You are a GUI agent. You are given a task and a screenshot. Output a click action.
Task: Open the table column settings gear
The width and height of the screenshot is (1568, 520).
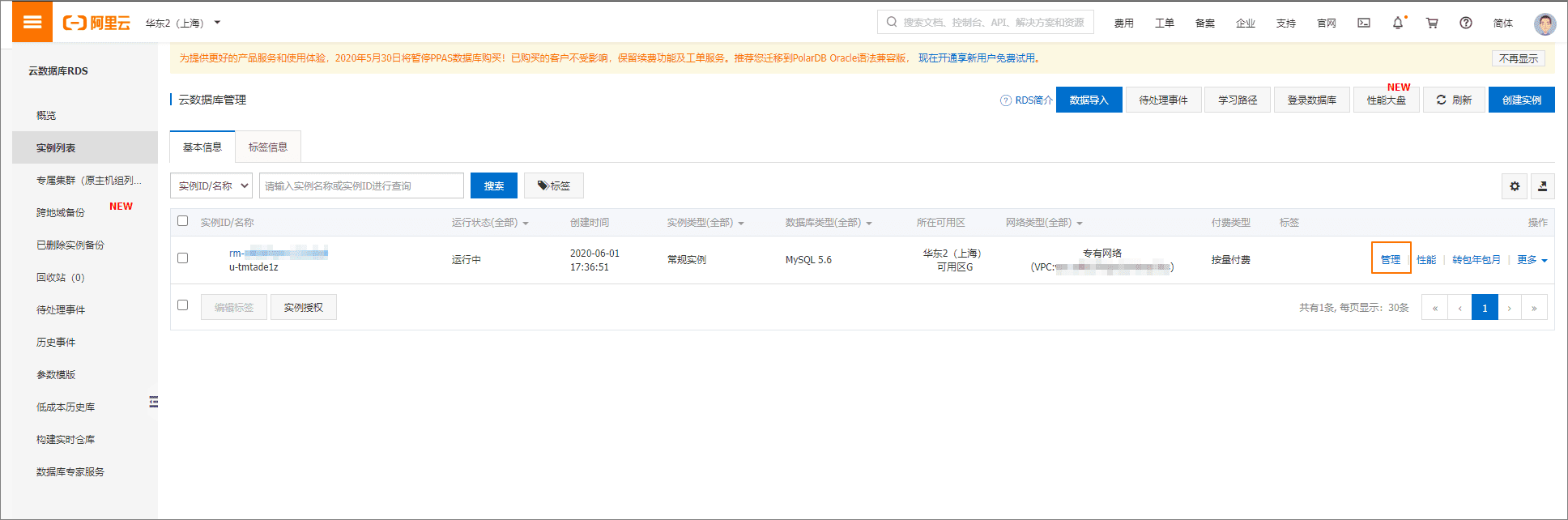pos(1515,186)
